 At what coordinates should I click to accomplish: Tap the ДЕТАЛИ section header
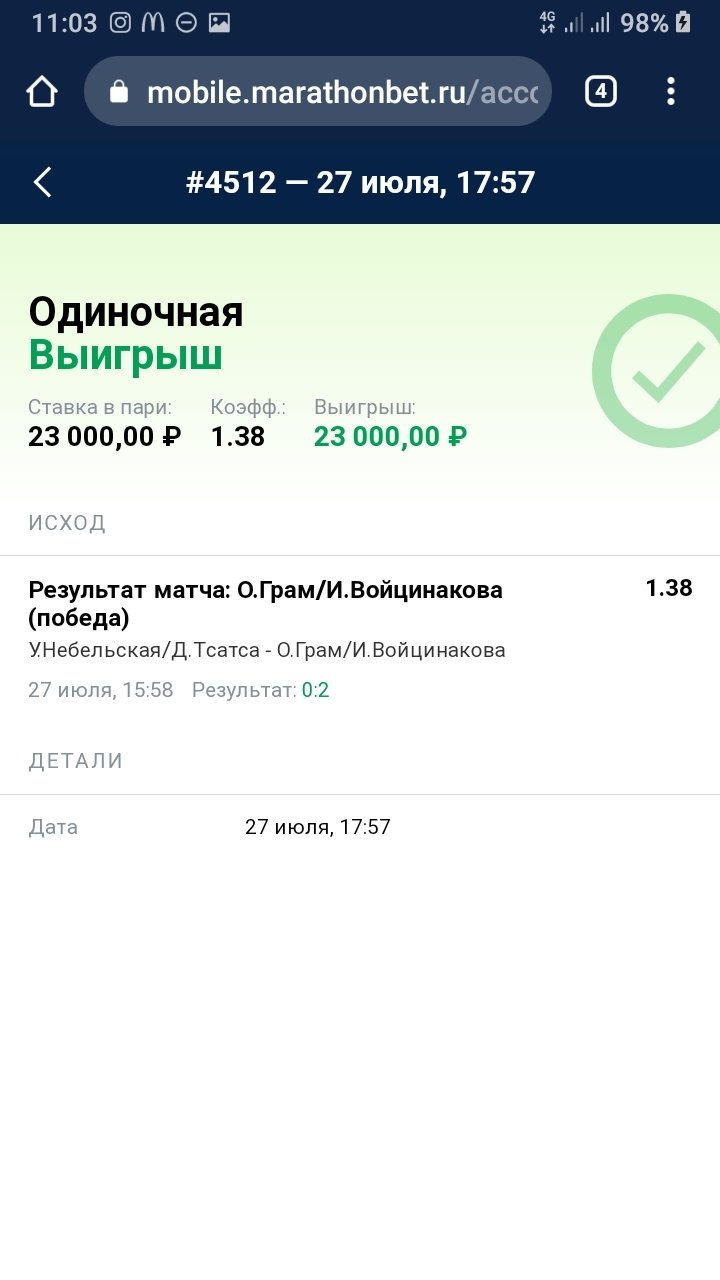76,761
